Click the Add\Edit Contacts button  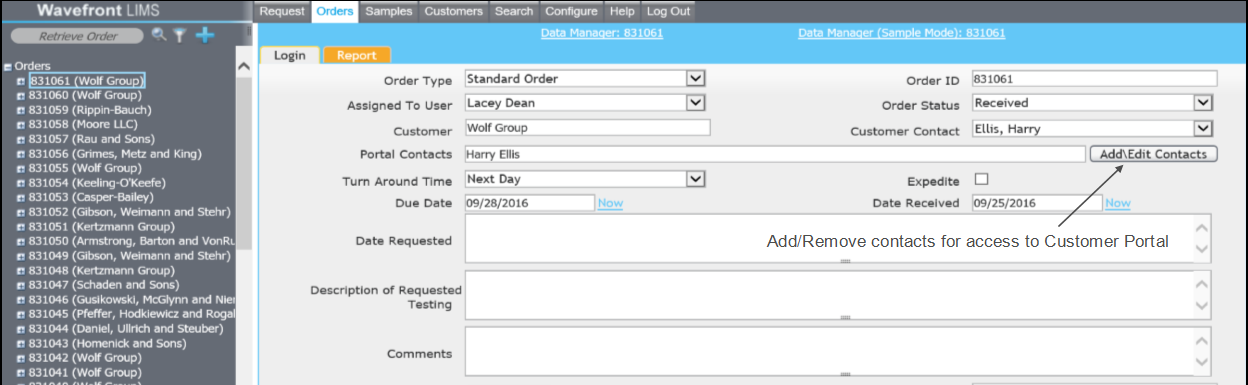click(x=1154, y=154)
